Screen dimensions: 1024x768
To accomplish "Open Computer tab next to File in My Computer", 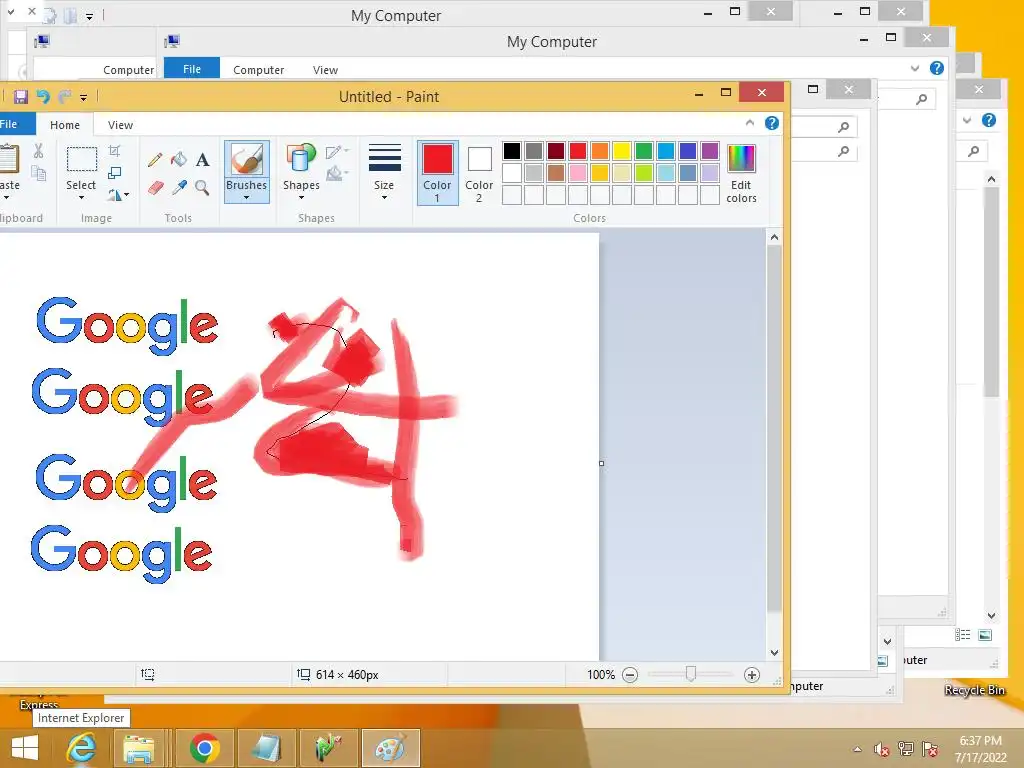I will coord(259,70).
